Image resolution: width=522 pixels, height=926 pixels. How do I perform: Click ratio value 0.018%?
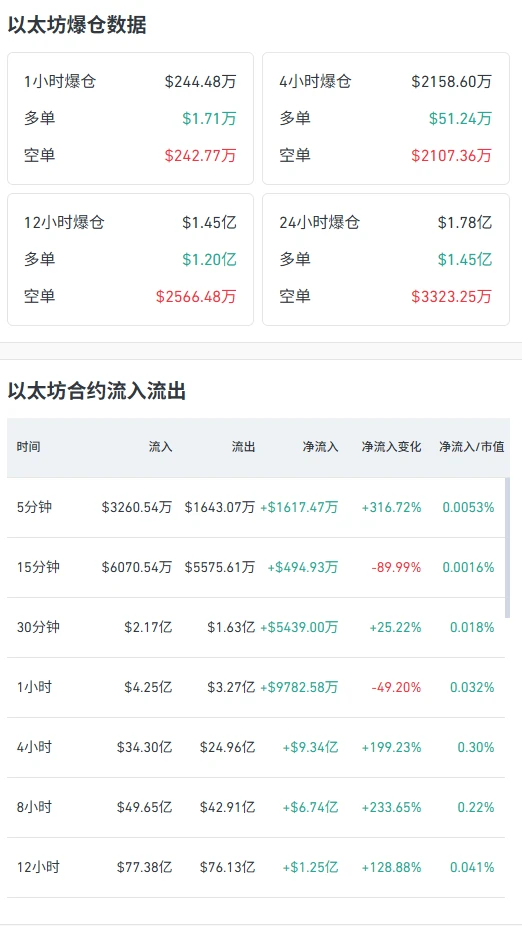pyautogui.click(x=472, y=627)
